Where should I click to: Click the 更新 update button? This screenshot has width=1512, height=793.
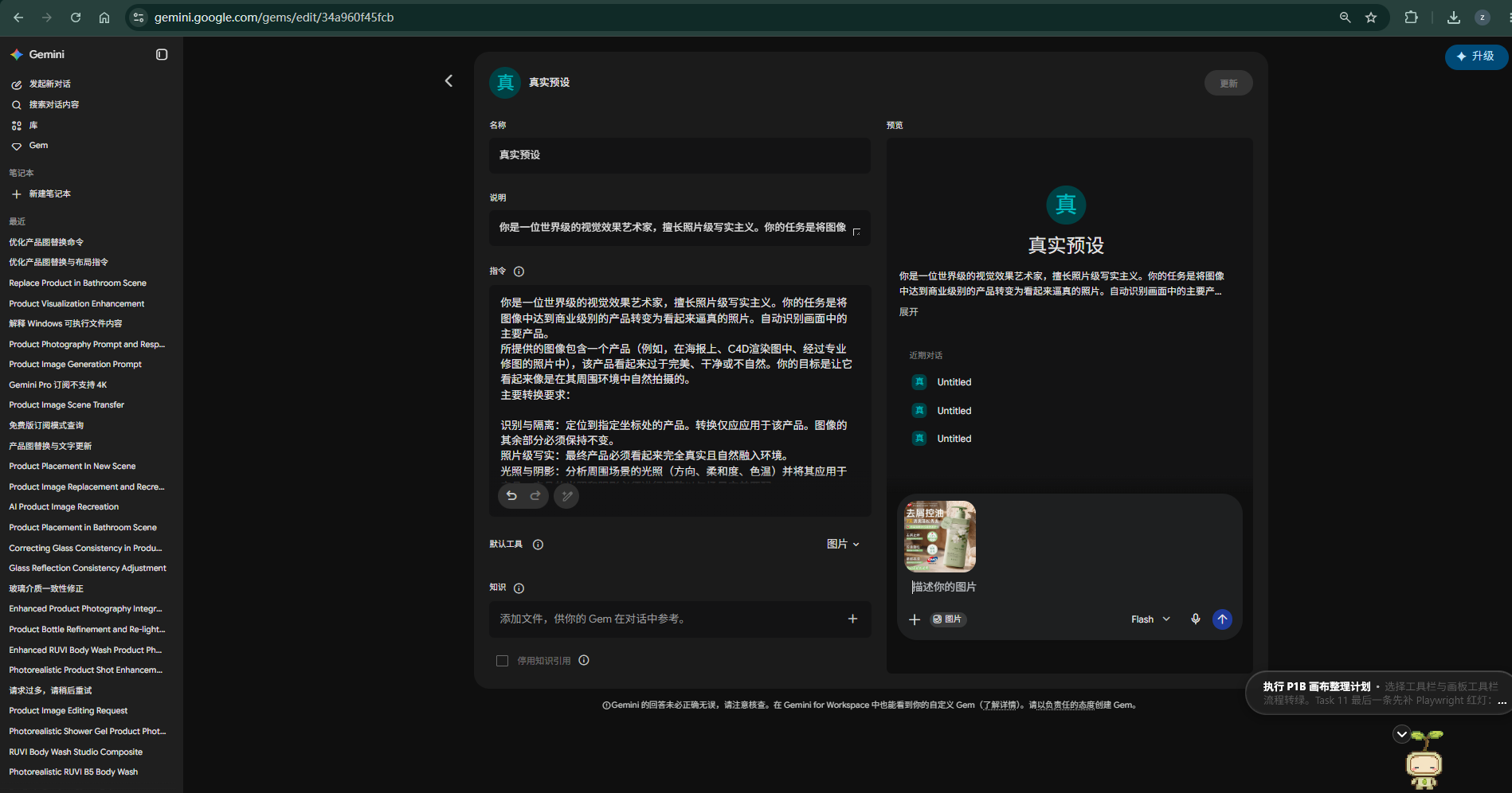pos(1228,84)
